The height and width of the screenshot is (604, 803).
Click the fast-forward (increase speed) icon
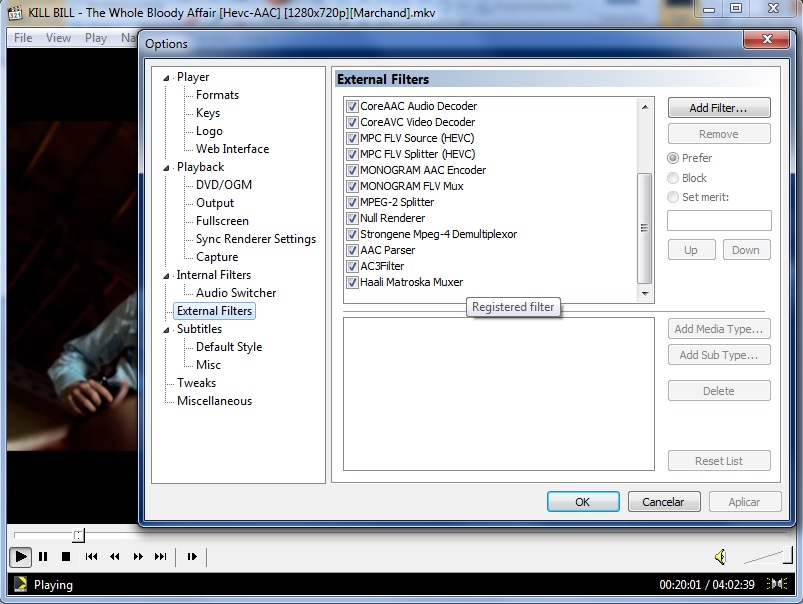138,556
